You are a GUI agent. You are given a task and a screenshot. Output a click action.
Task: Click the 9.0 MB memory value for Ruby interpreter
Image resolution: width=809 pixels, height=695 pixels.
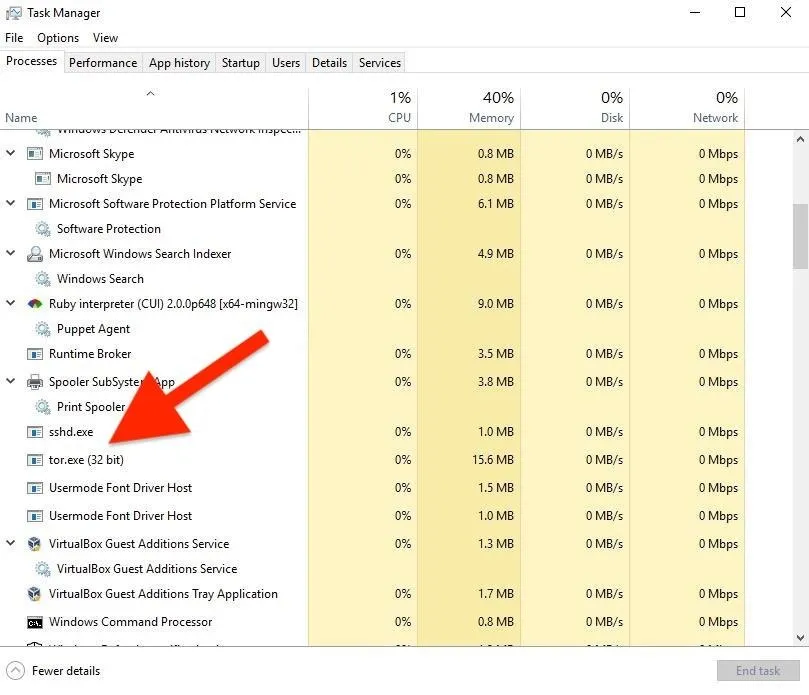point(496,304)
